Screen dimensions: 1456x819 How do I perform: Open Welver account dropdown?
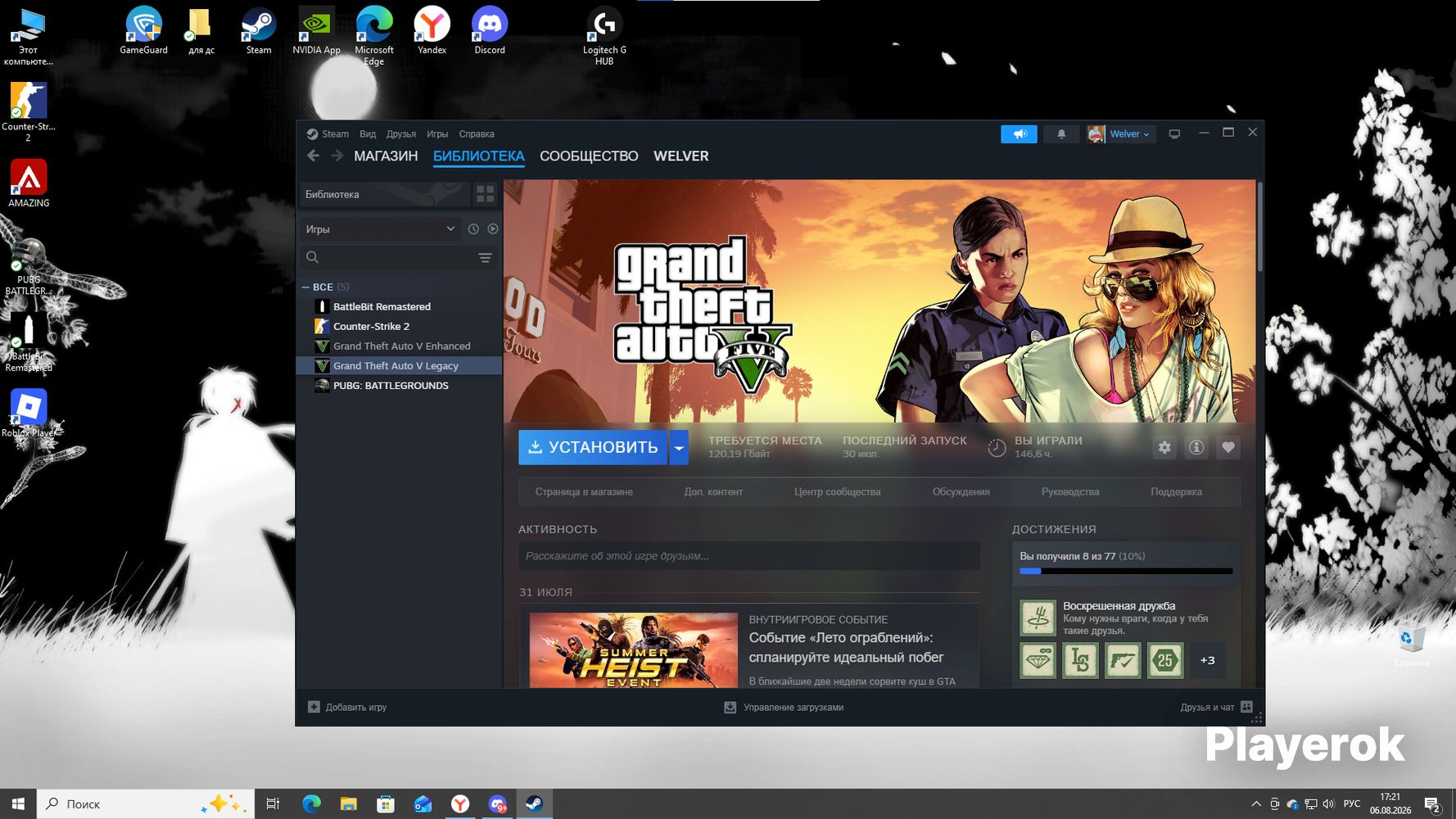pos(1121,134)
